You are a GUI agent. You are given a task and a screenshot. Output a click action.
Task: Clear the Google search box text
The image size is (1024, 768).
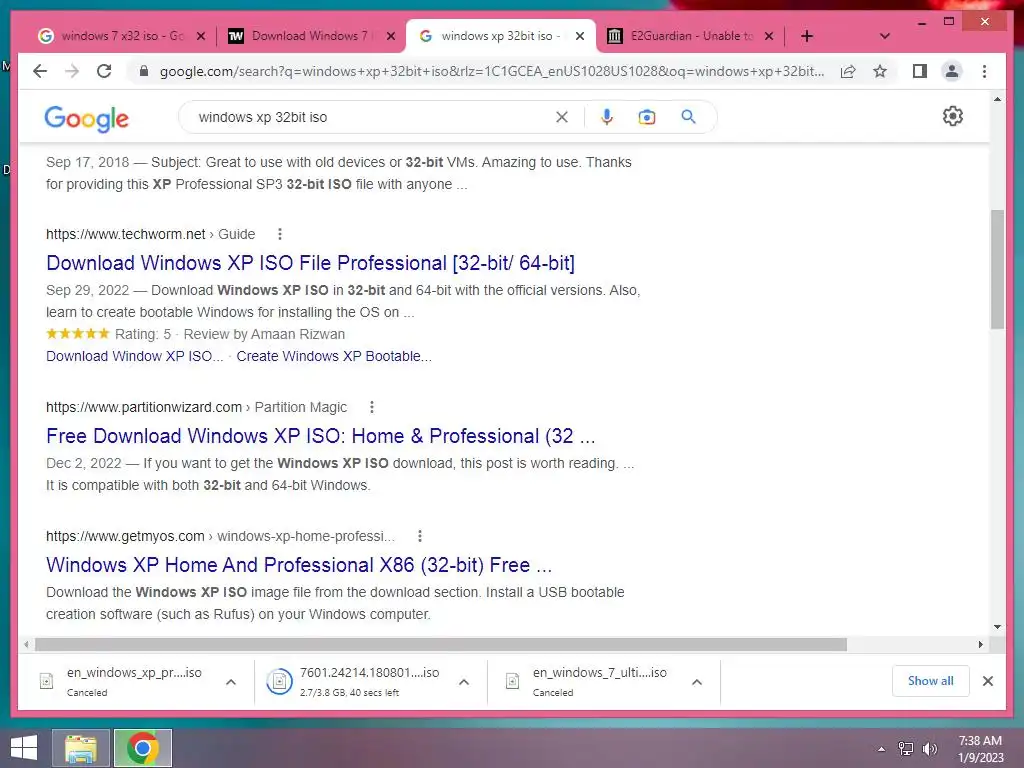562,117
